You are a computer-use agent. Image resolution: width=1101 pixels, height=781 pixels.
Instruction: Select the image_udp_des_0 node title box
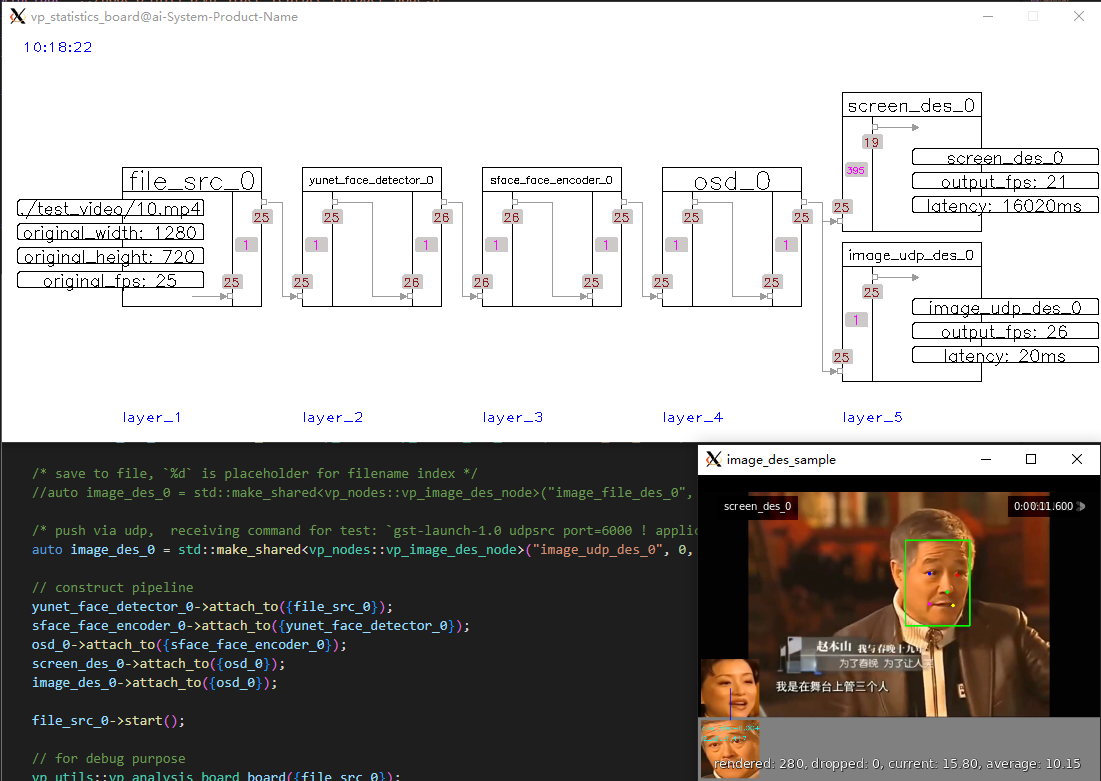tap(911, 255)
